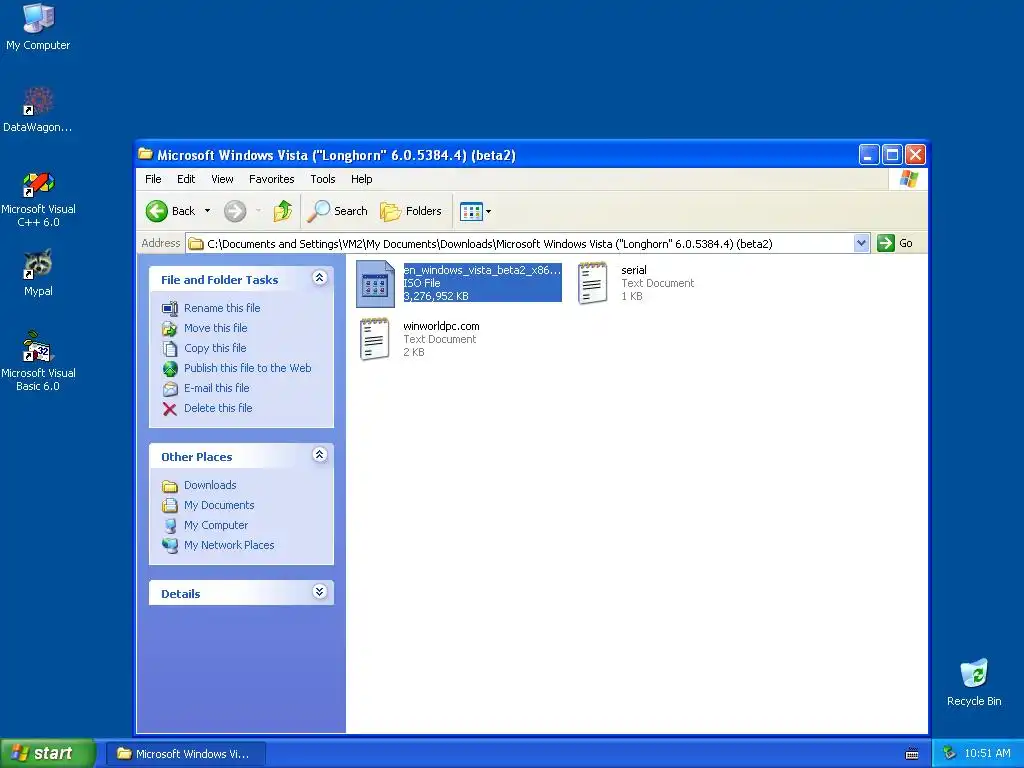Click the Forward arrow button
Screen dimensions: 1024x768
(x=235, y=211)
